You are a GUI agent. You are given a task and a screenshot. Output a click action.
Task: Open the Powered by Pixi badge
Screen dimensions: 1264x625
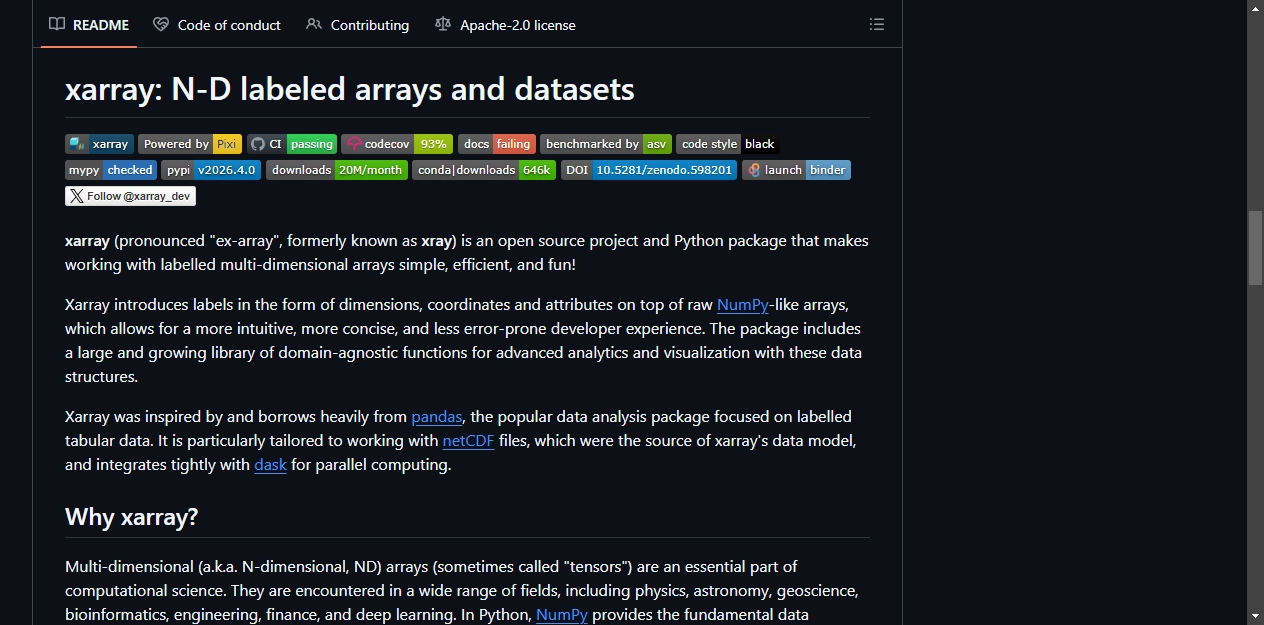tap(190, 144)
